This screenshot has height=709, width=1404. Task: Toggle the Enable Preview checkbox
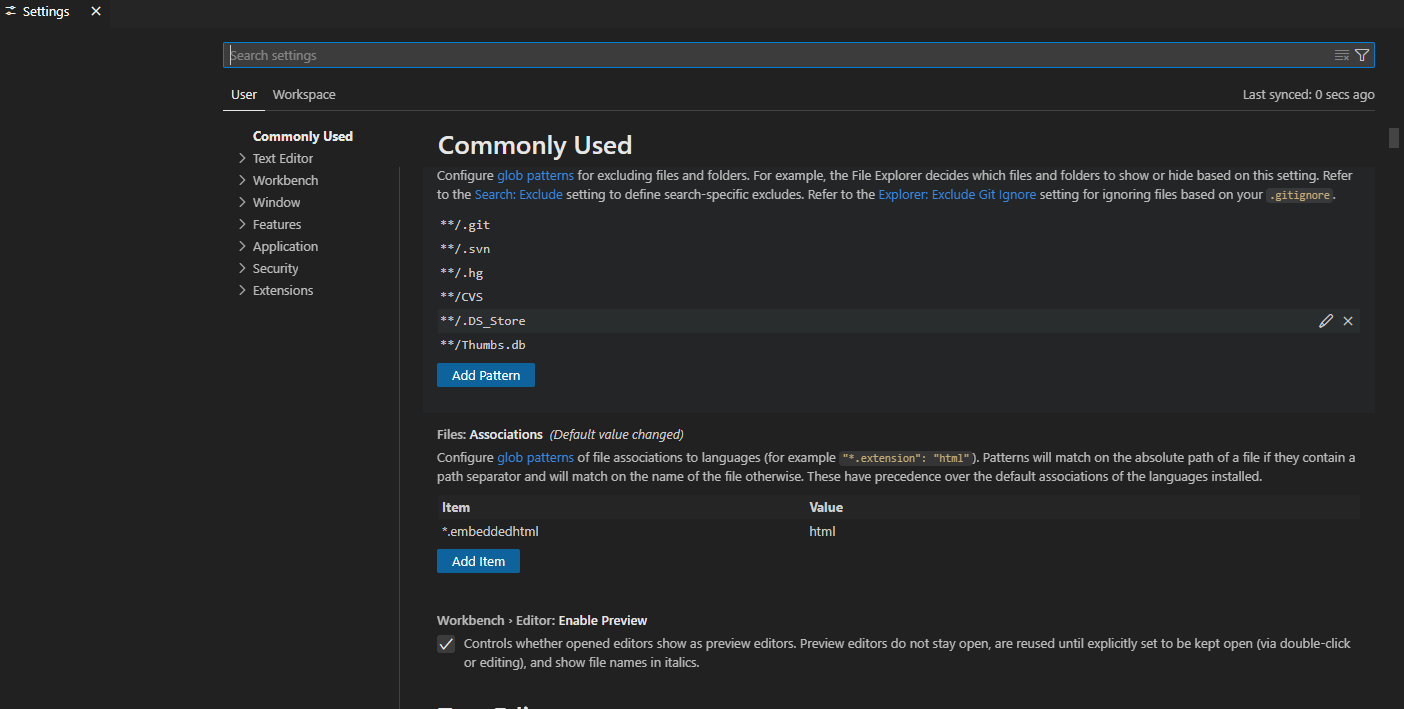click(x=446, y=644)
